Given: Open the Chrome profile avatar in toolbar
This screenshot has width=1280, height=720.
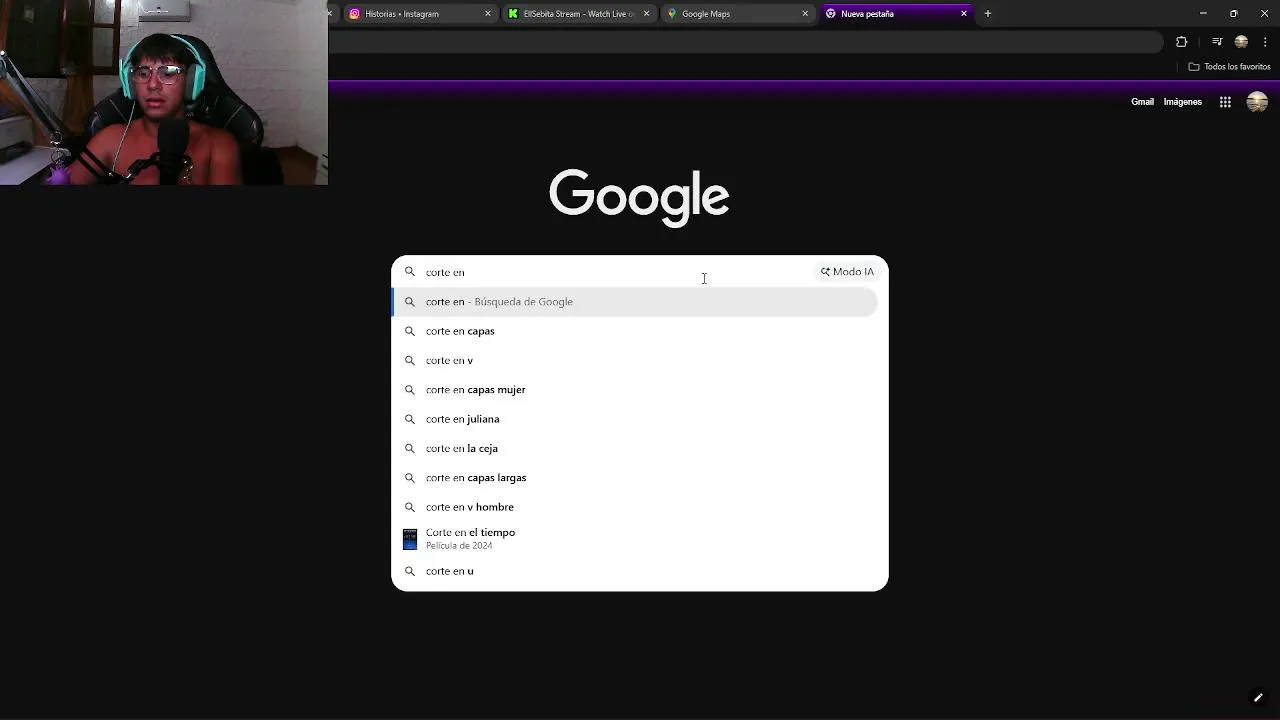Looking at the screenshot, I should 1241,42.
